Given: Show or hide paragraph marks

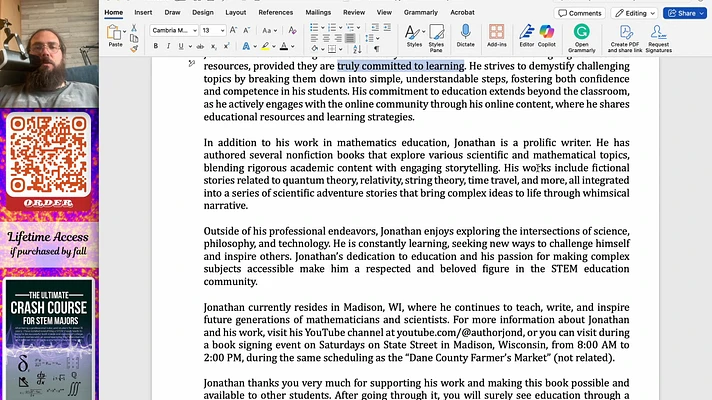Looking at the screenshot, I should coord(376,49).
